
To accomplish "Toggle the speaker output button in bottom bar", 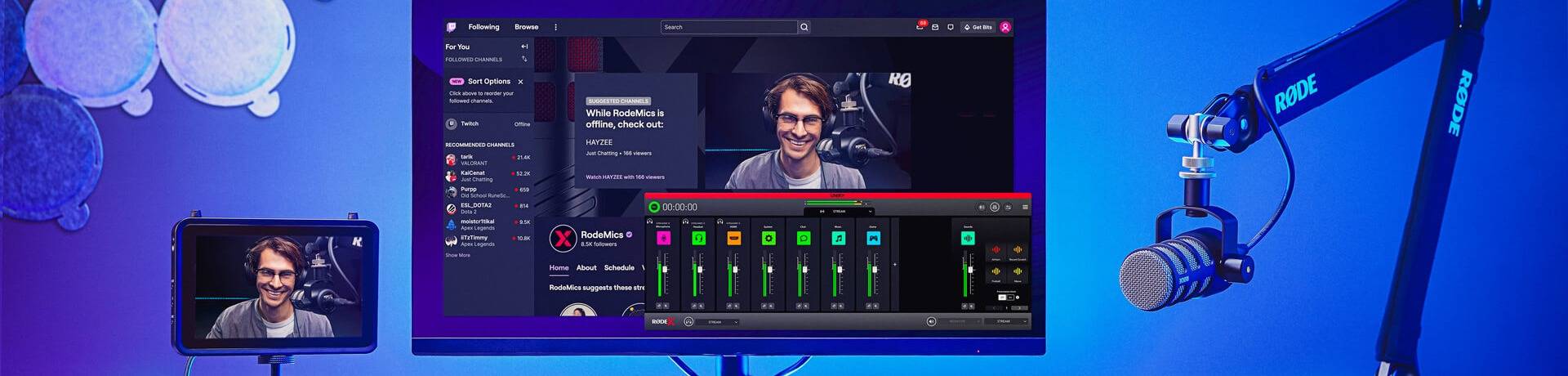I will coord(931,322).
